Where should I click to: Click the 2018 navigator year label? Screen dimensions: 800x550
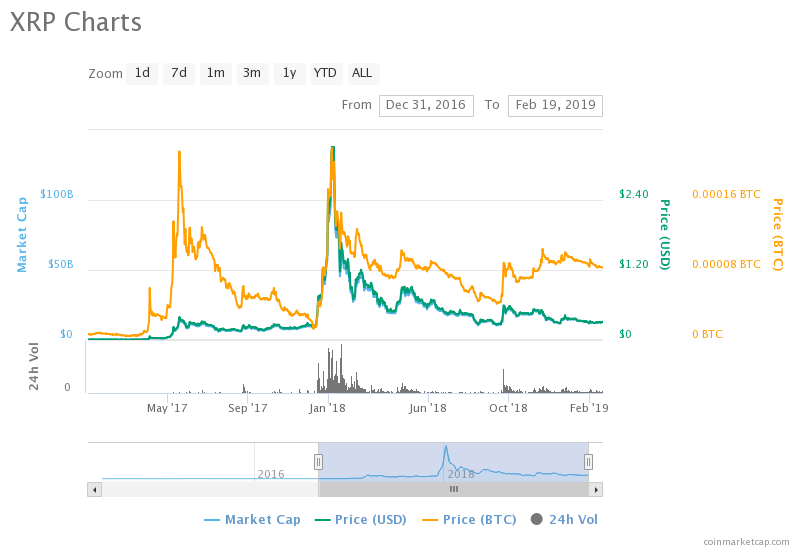click(461, 474)
